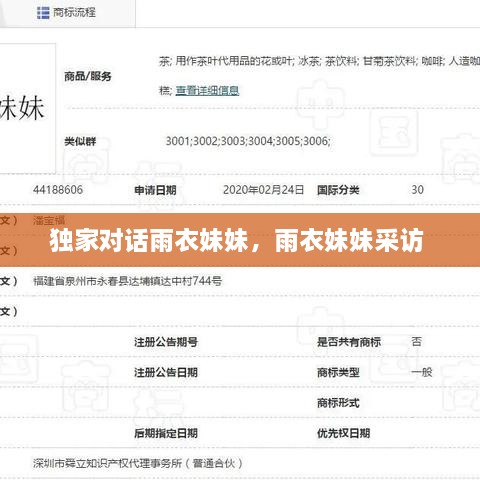Select the 注册公告日期 label

(166, 372)
